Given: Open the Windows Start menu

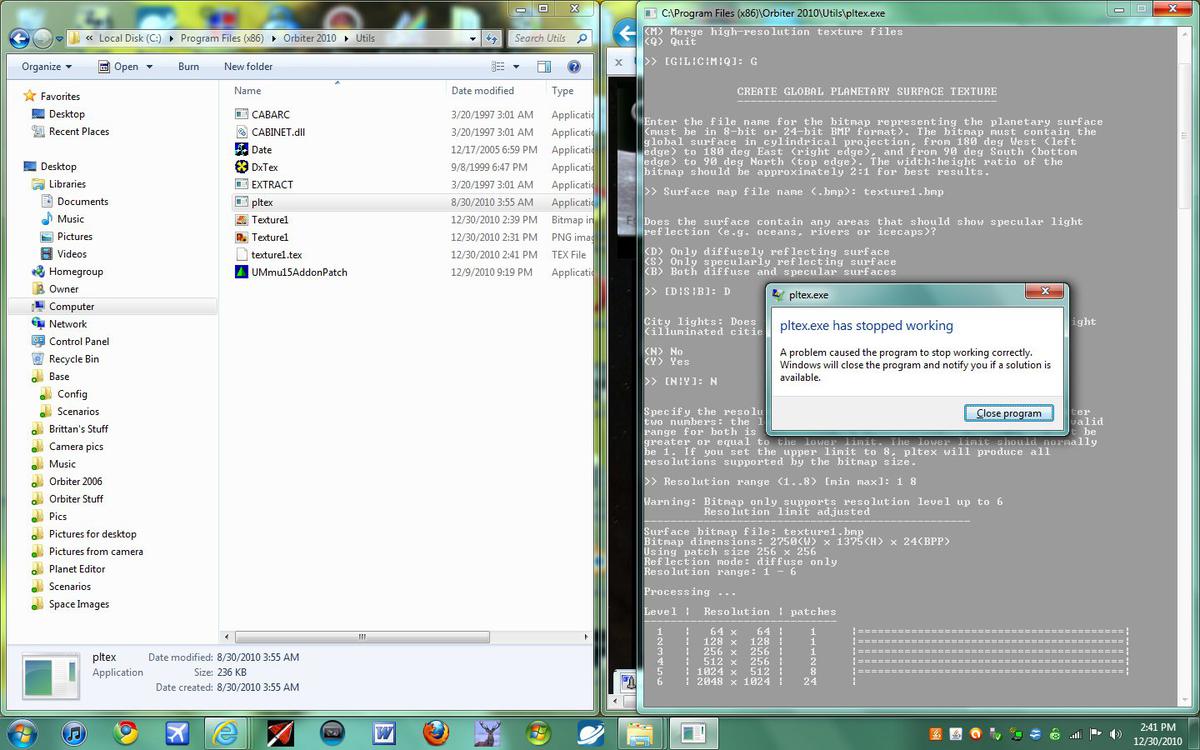Looking at the screenshot, I should (x=22, y=732).
